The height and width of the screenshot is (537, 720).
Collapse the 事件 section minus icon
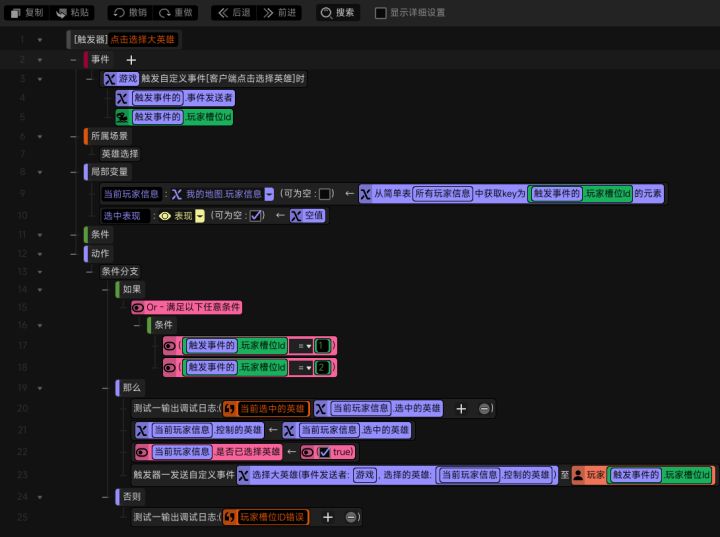click(73, 60)
